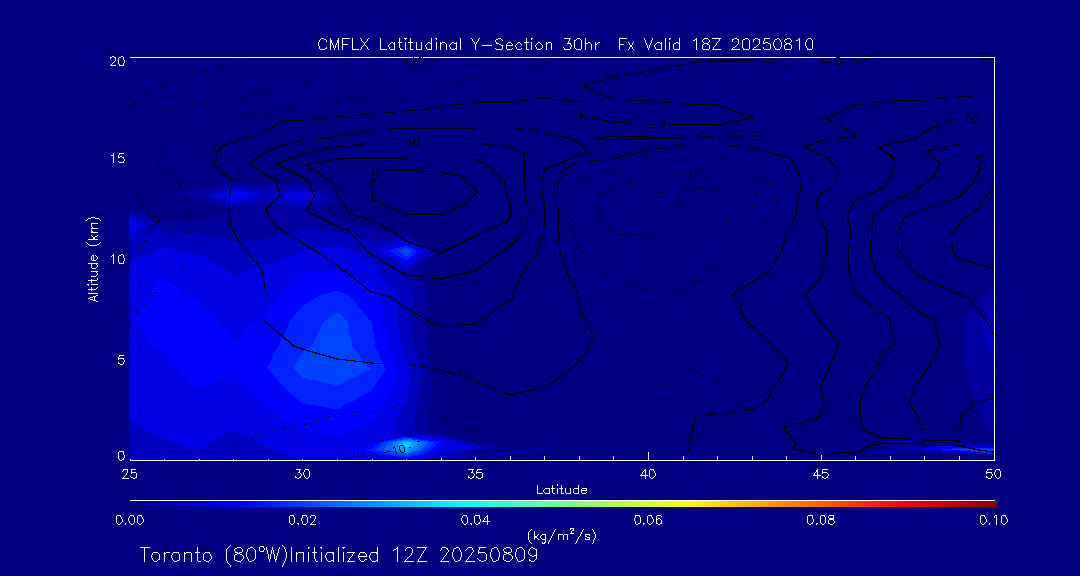1080x576 pixels.
Task: Click altitude tick label 15 on y-axis
Action: (x=115, y=159)
